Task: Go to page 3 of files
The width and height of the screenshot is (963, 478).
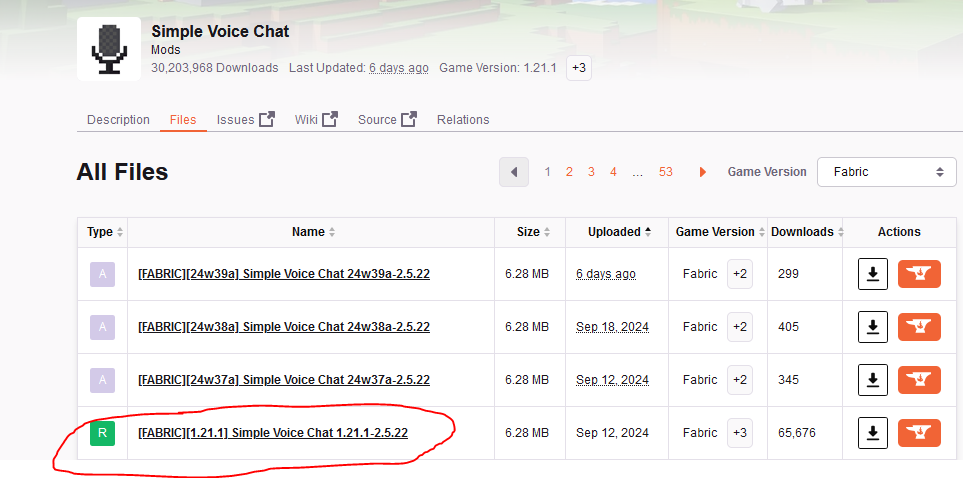Action: 591,172
